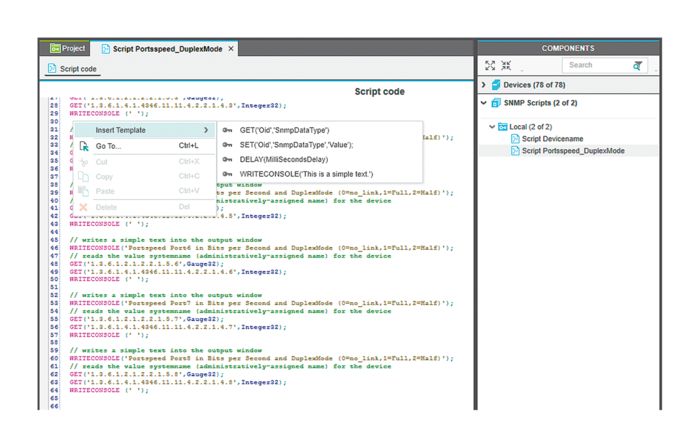Switch to the Project tab
Image resolution: width=700 pixels, height=448 pixels.
click(67, 48)
